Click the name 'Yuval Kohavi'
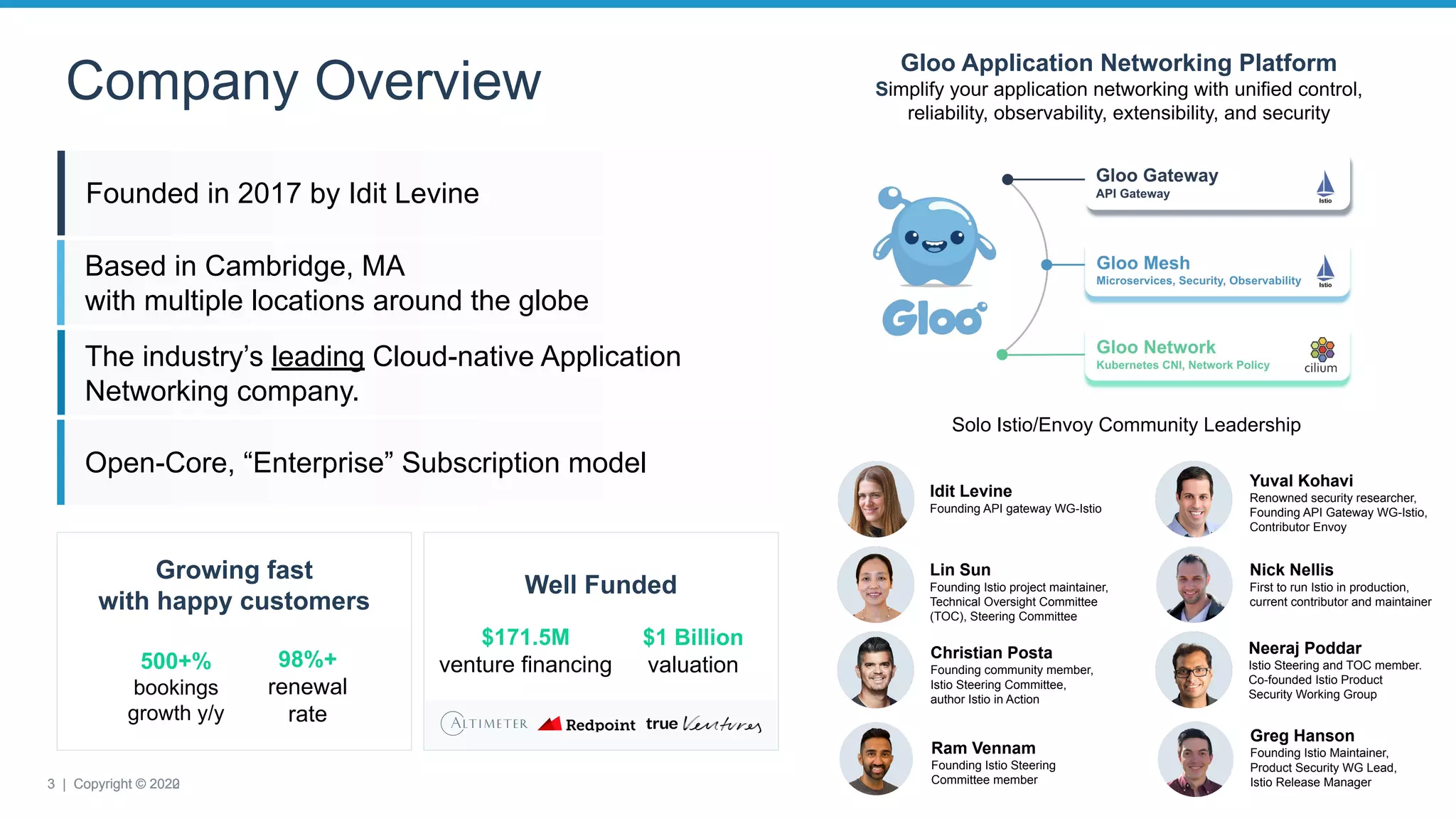Screen dimensions: 1456x819 coord(1301,481)
